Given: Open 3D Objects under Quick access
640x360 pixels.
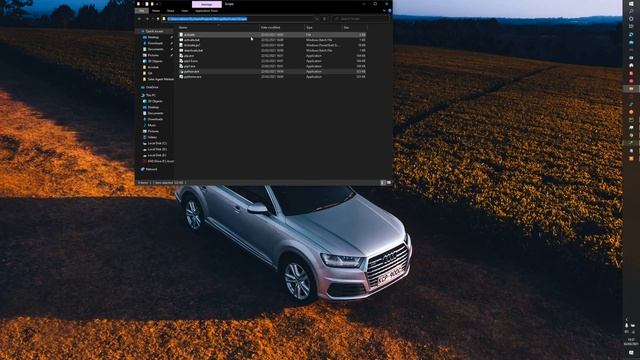Looking at the screenshot, I should tap(155, 61).
